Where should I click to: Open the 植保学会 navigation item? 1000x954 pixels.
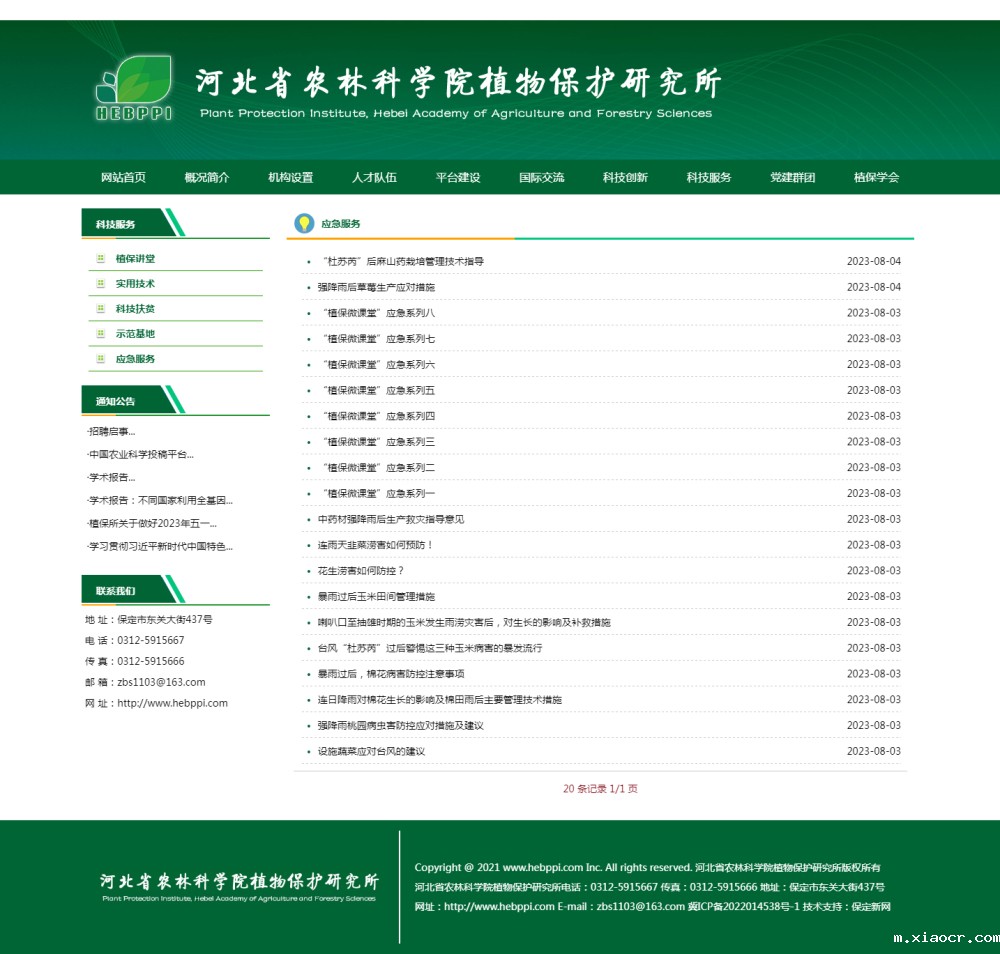[876, 178]
